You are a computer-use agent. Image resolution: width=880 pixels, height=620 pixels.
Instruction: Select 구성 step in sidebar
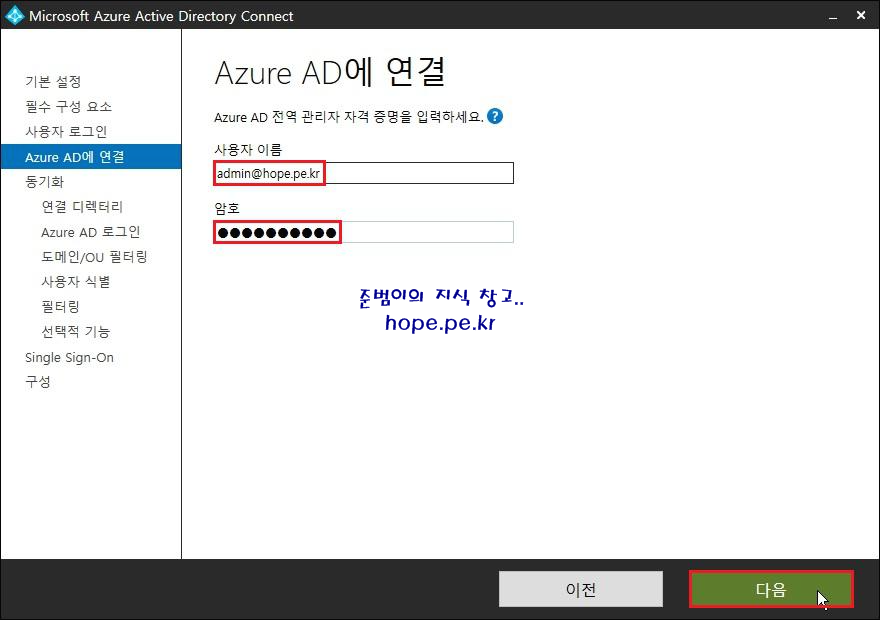(x=38, y=382)
